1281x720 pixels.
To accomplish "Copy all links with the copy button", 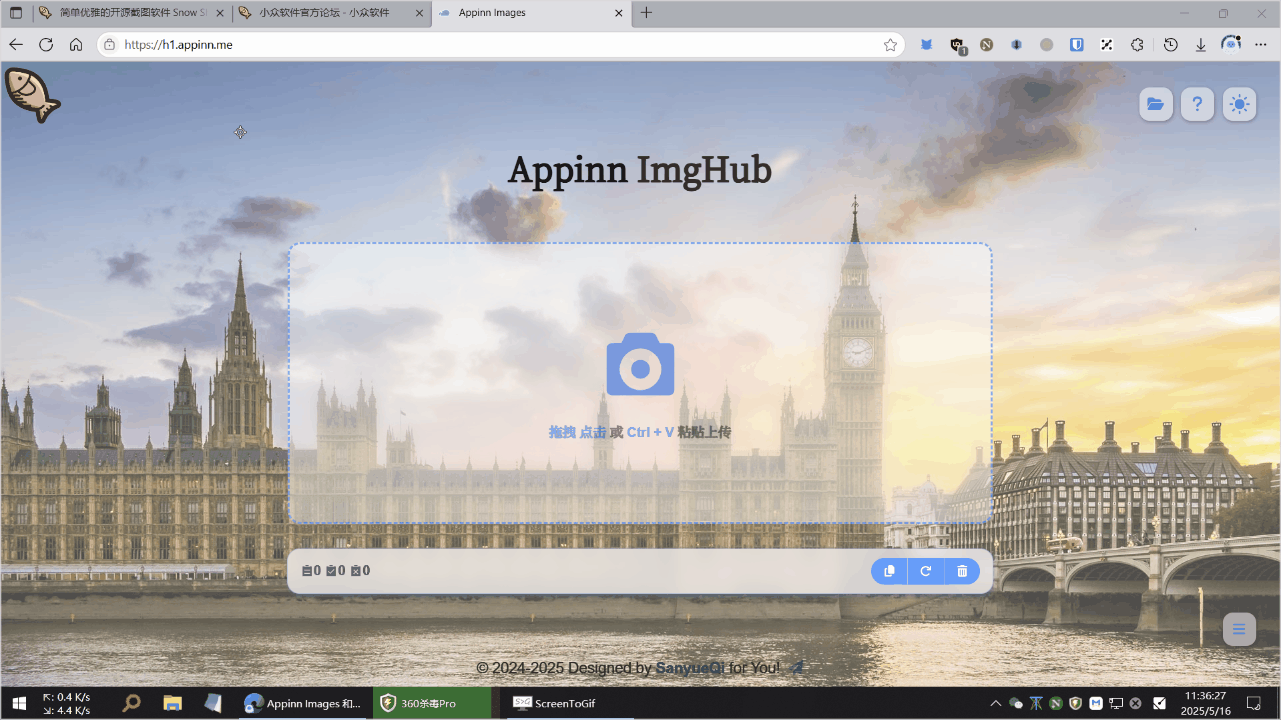I will [889, 571].
